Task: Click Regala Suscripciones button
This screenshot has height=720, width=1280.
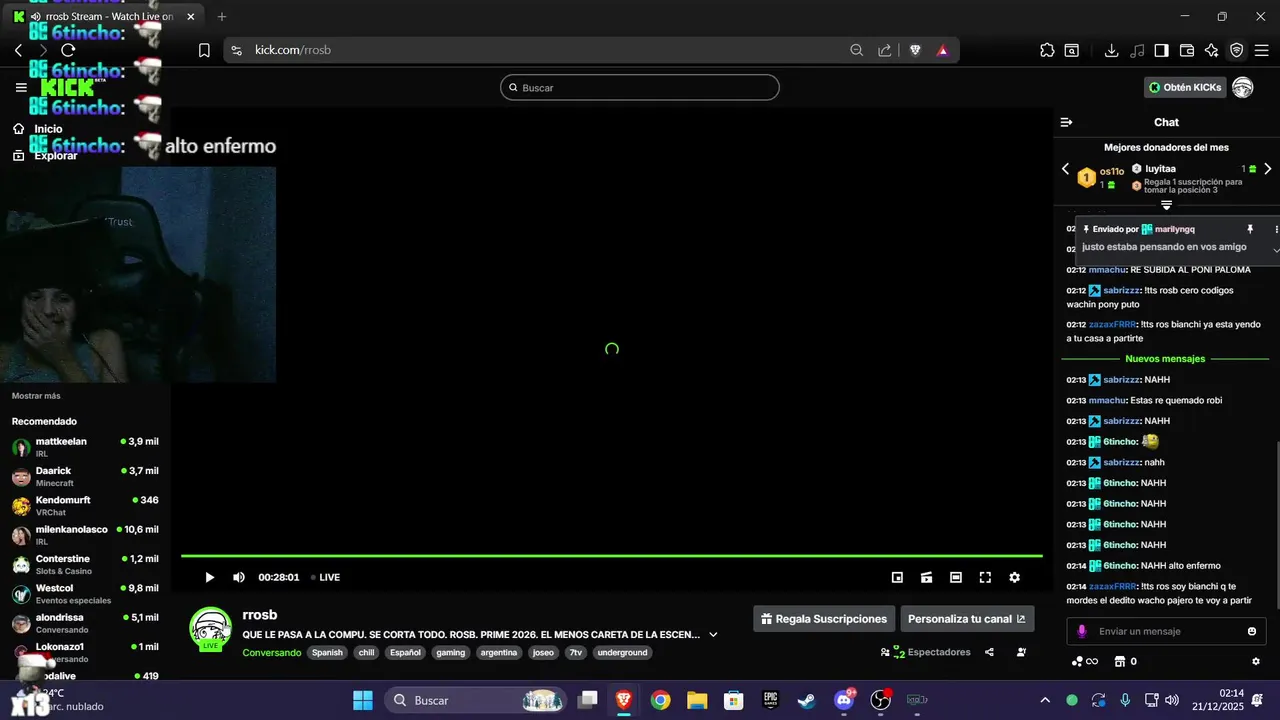Action: (x=824, y=619)
